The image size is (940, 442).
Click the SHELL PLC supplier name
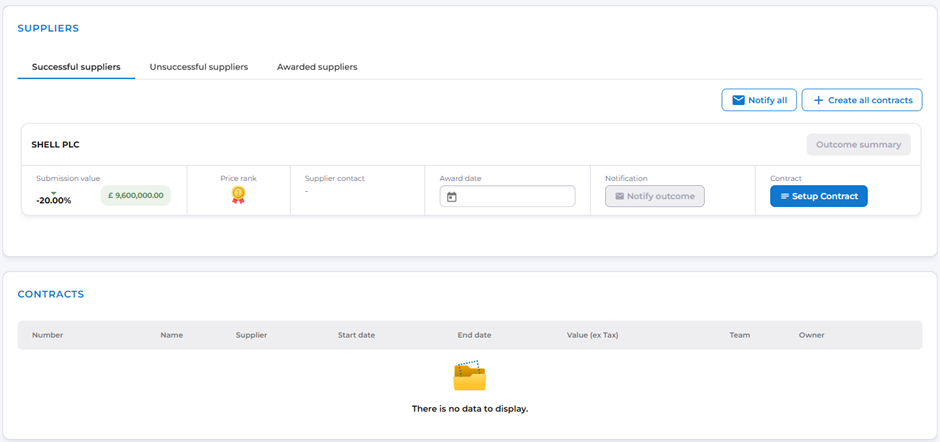click(56, 145)
